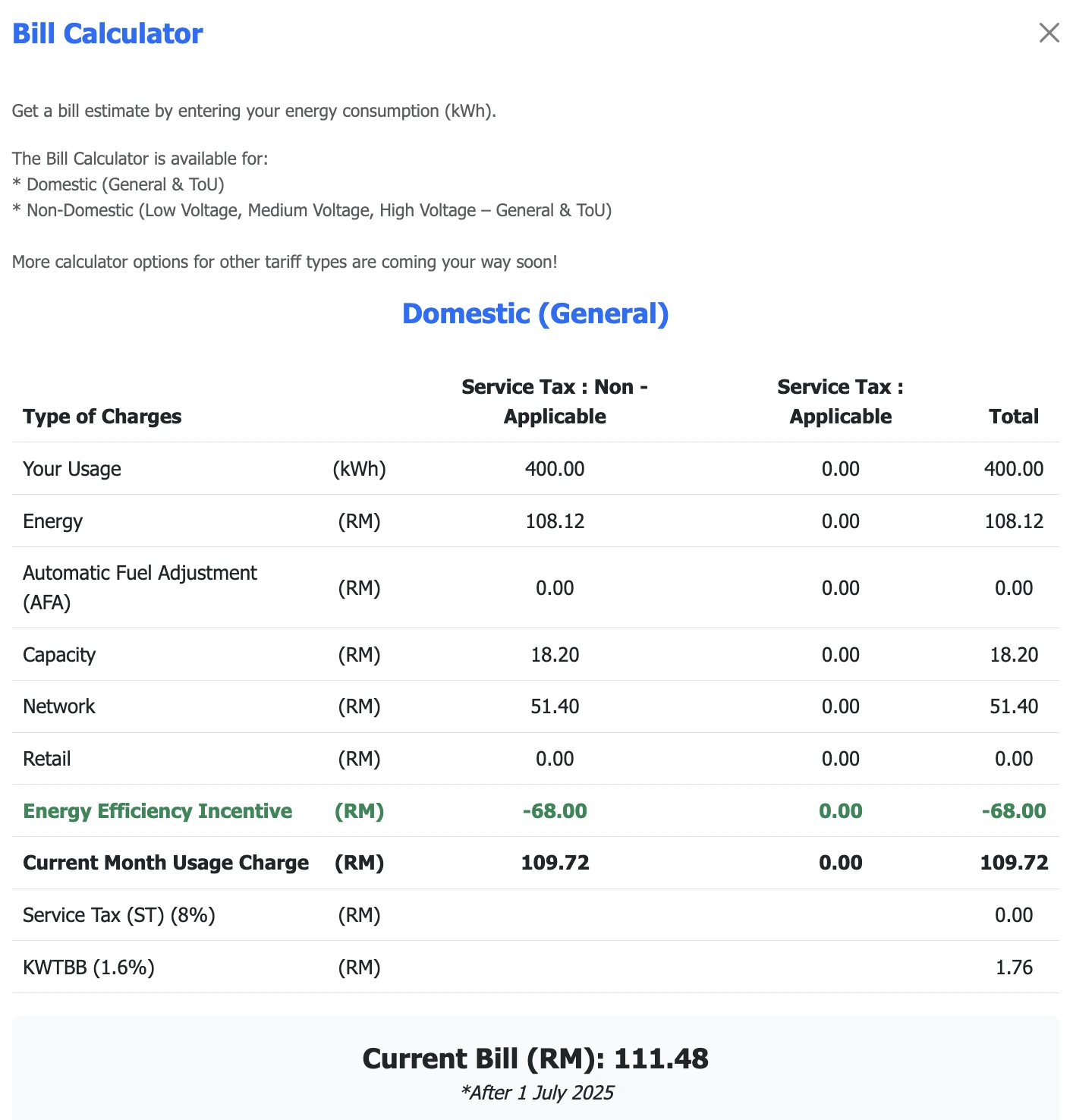Click the -68.00 incentive total value

pos(1014,811)
